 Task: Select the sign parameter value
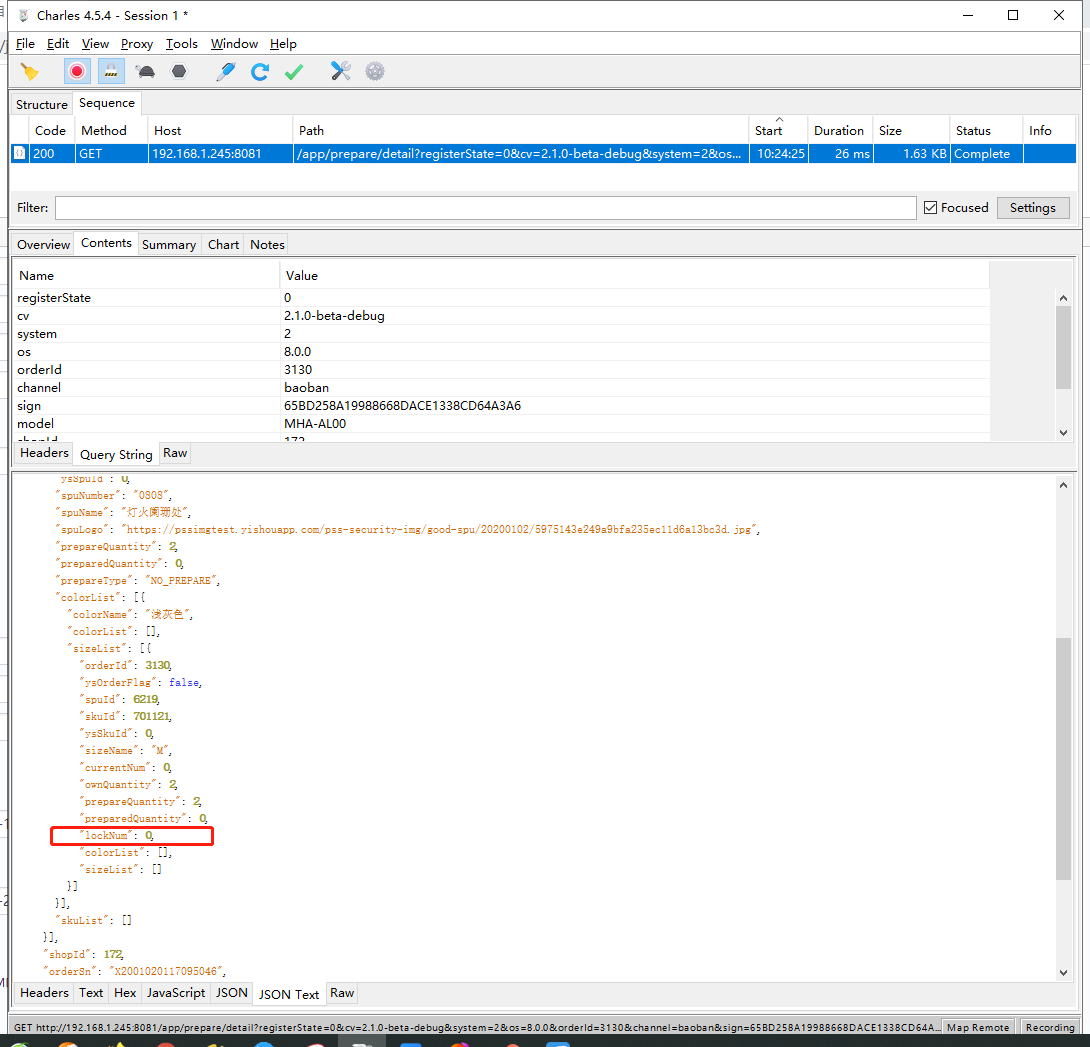(402, 405)
